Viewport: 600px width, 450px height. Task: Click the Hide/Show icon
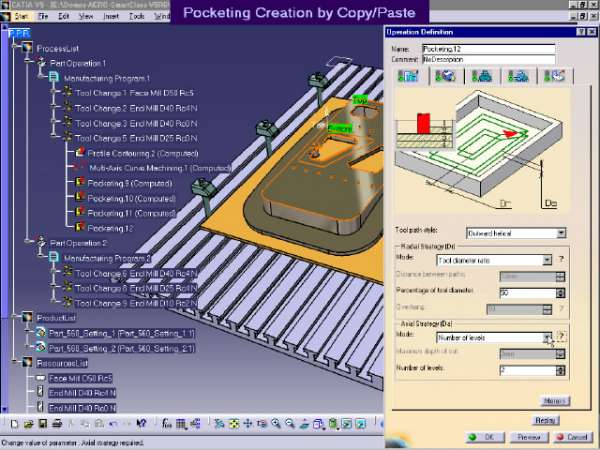(x=346, y=424)
